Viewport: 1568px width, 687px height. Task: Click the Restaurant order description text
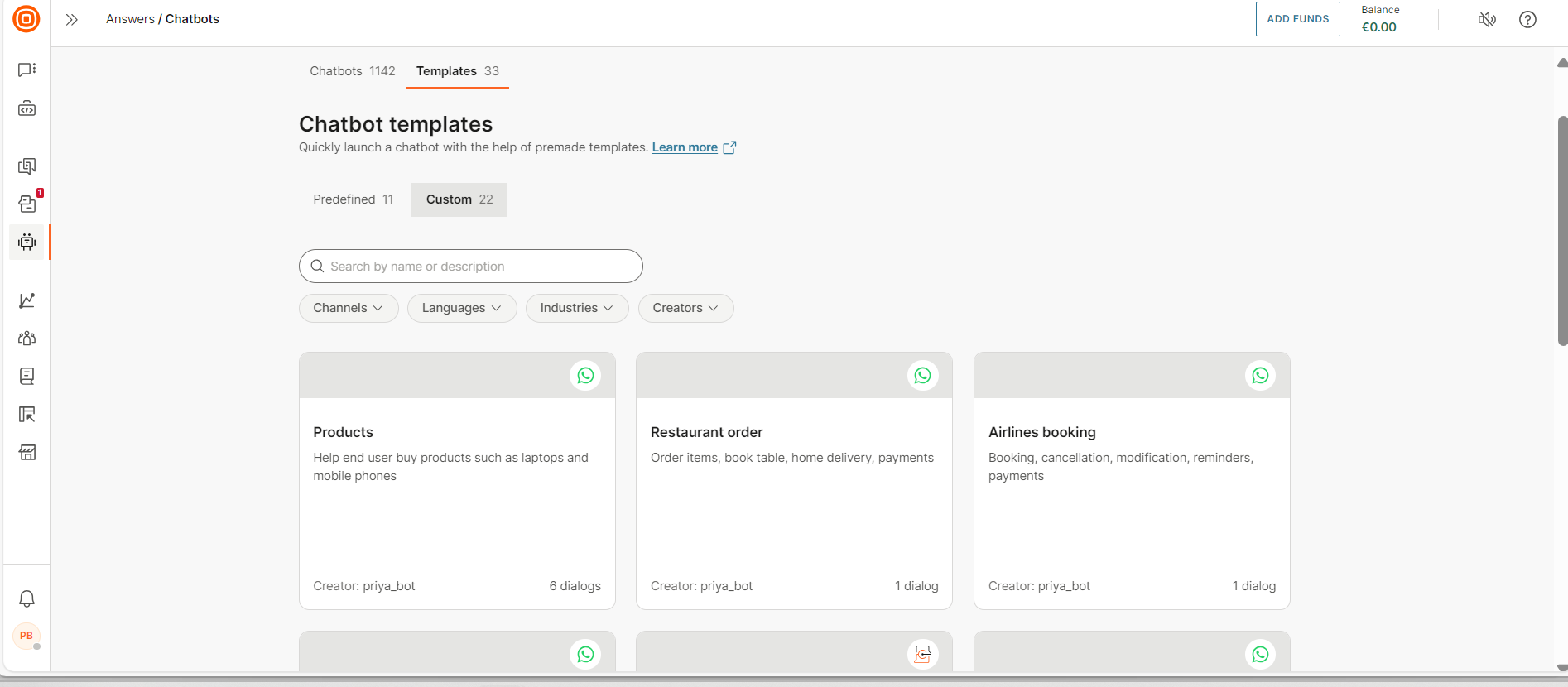pyautogui.click(x=792, y=458)
